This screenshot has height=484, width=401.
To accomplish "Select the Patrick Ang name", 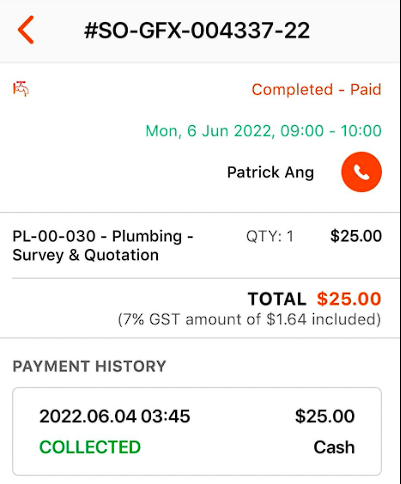I will (x=270, y=172).
